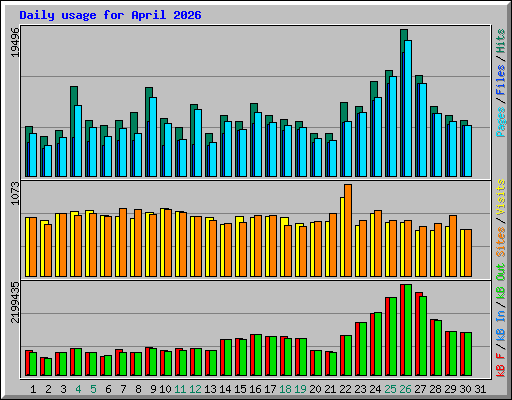Click the bright green kB Out bar for day 2

[x=48, y=367]
